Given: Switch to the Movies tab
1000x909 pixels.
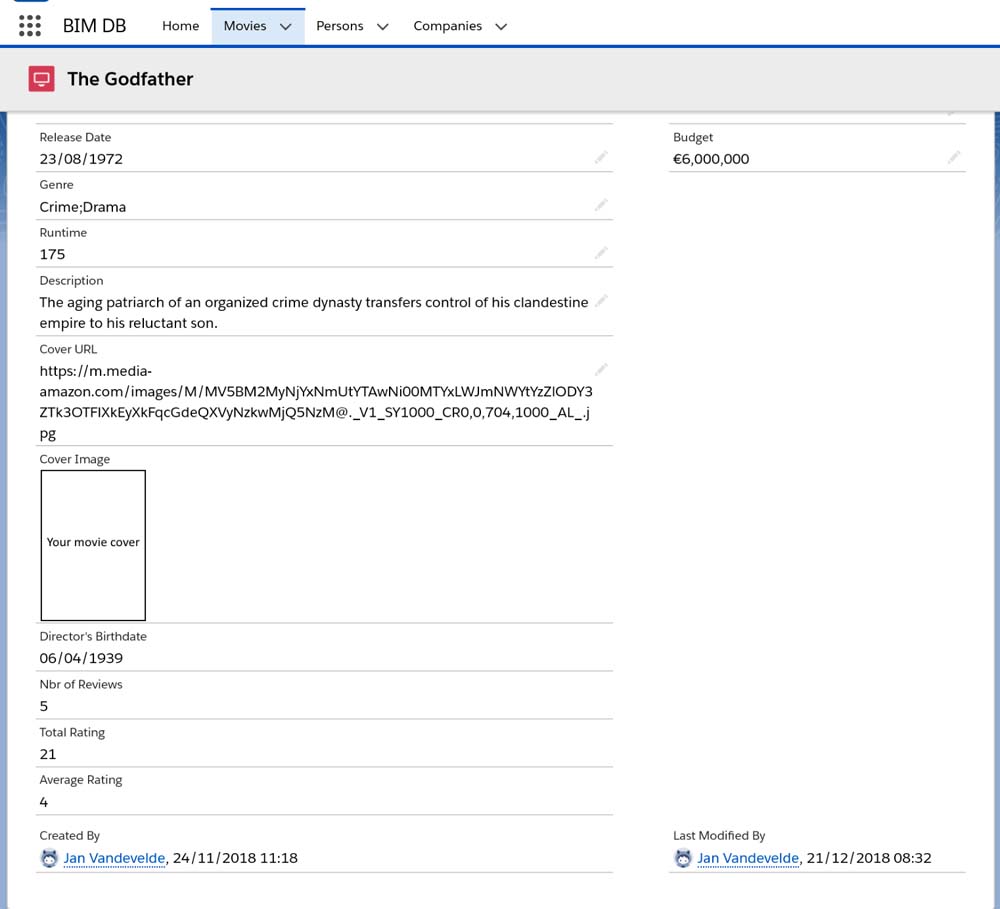Looking at the screenshot, I should click(x=244, y=26).
